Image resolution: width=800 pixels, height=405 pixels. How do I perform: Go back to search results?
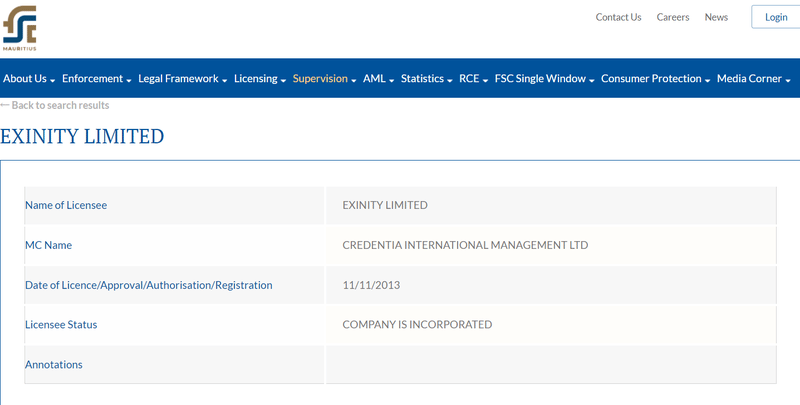click(x=55, y=105)
